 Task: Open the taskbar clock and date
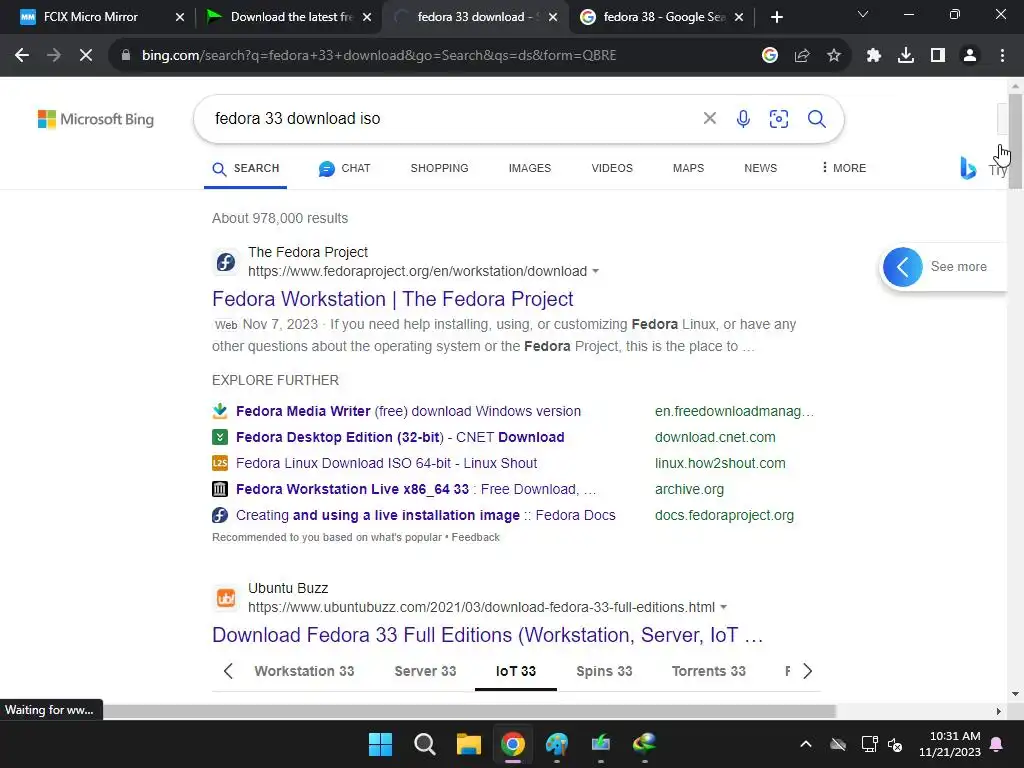pos(950,744)
